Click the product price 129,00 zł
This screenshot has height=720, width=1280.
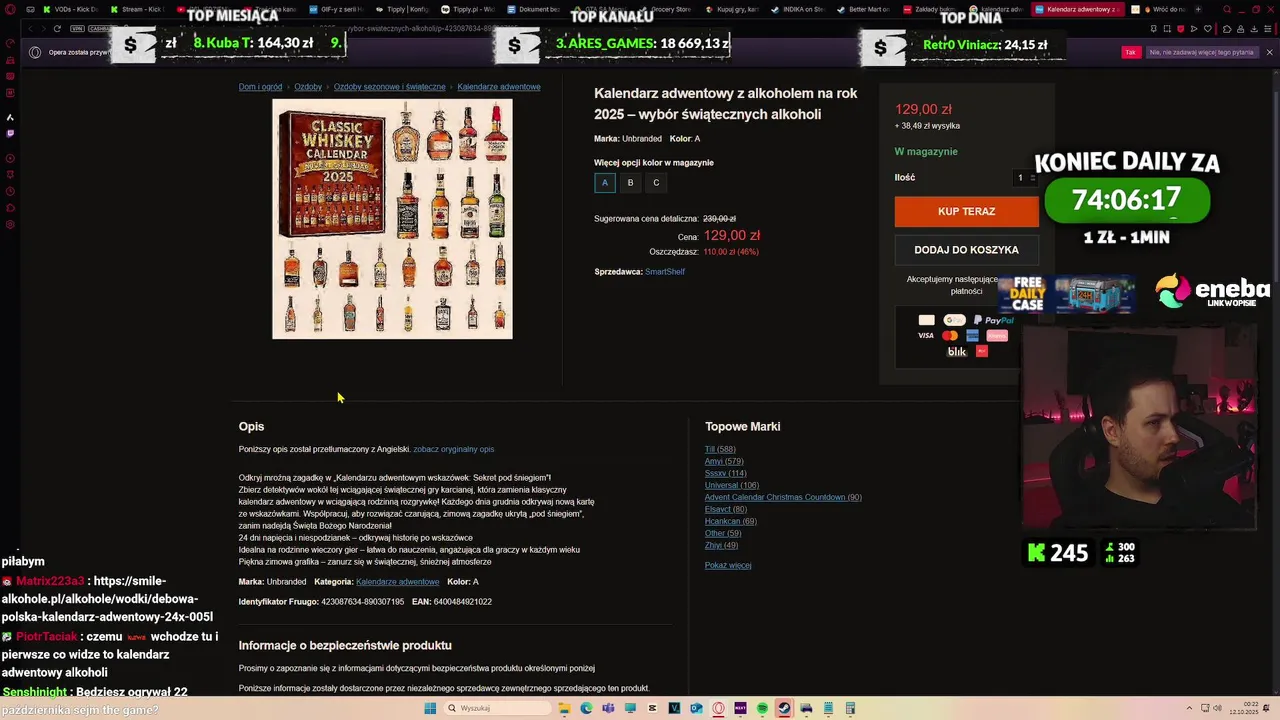click(x=923, y=110)
